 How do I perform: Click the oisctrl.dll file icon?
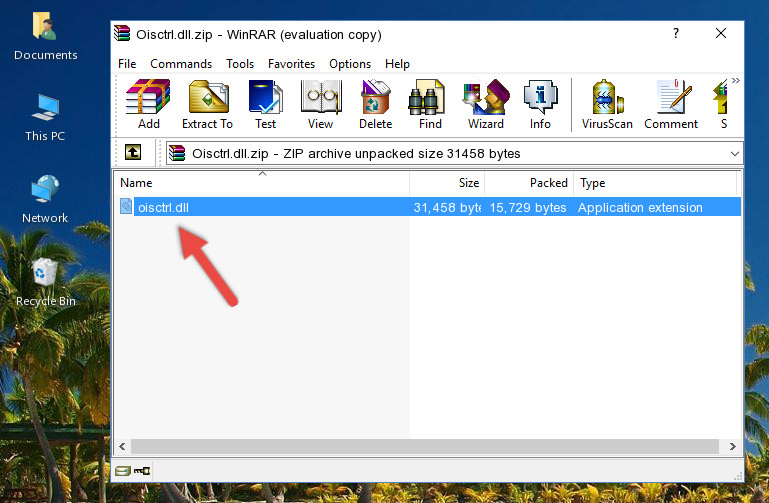pos(126,206)
